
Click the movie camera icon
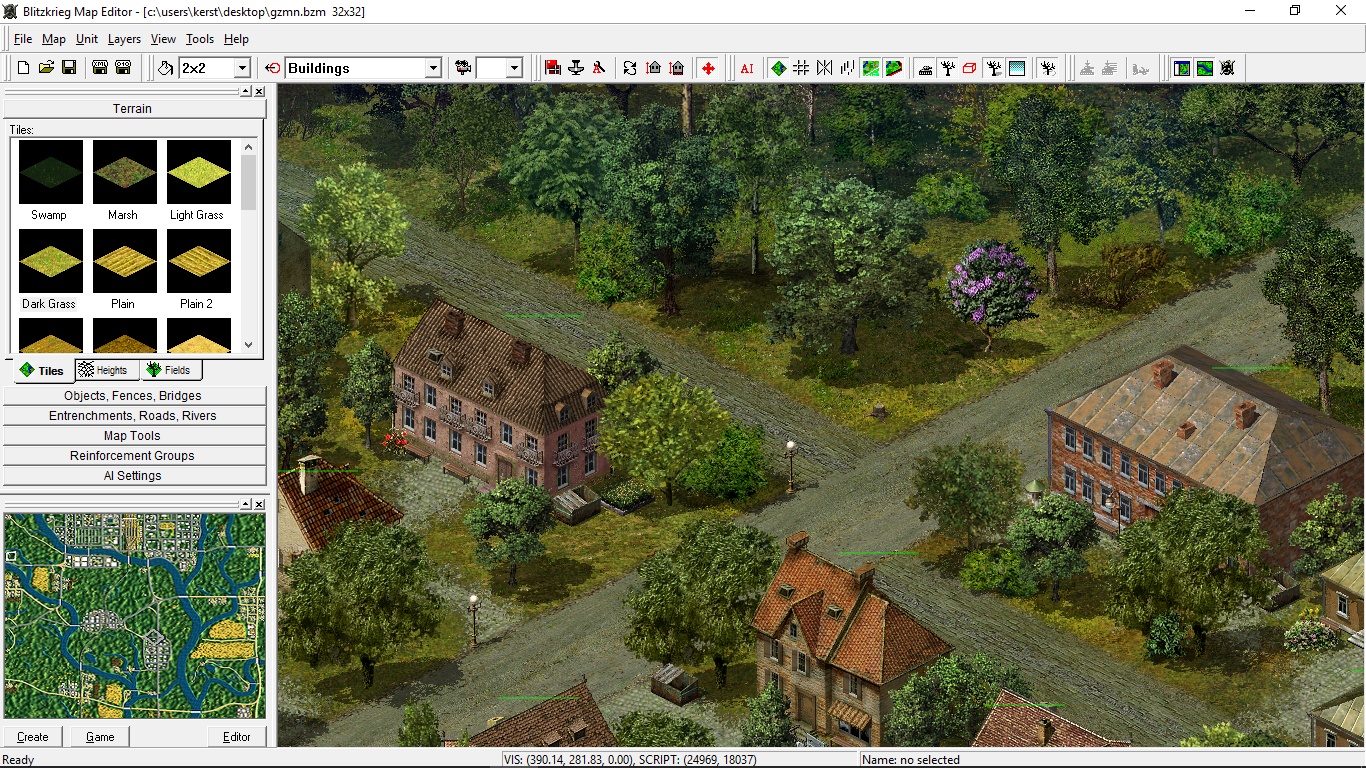463,68
